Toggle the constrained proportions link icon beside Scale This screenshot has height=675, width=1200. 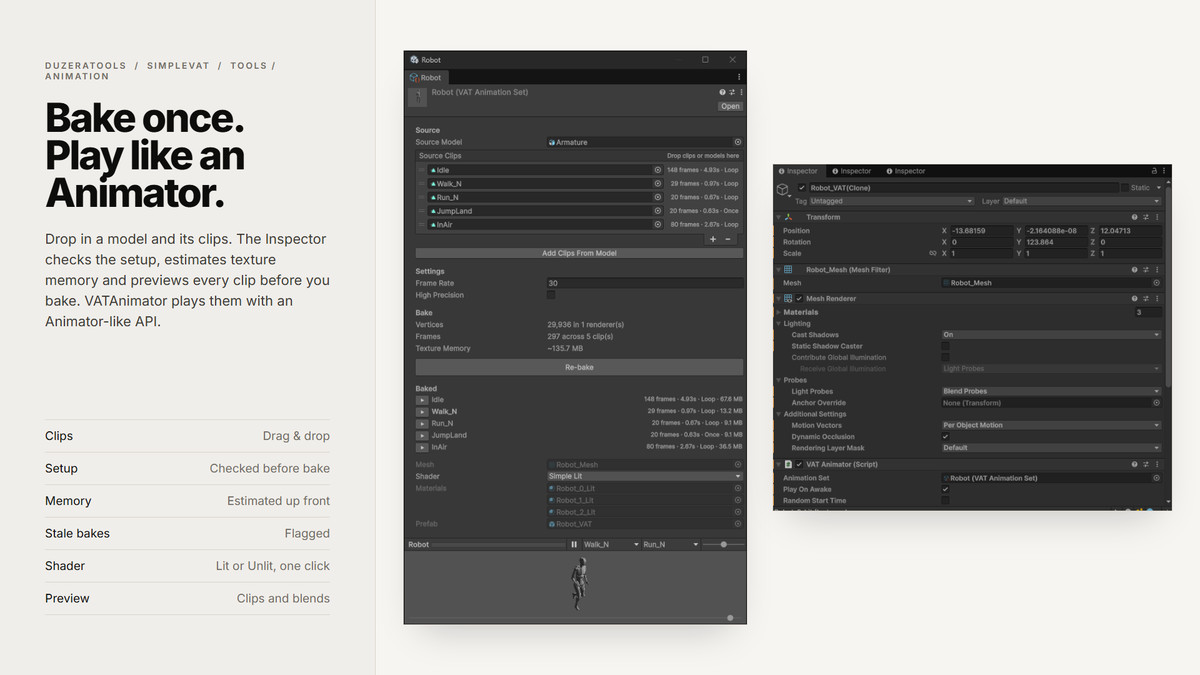point(933,253)
